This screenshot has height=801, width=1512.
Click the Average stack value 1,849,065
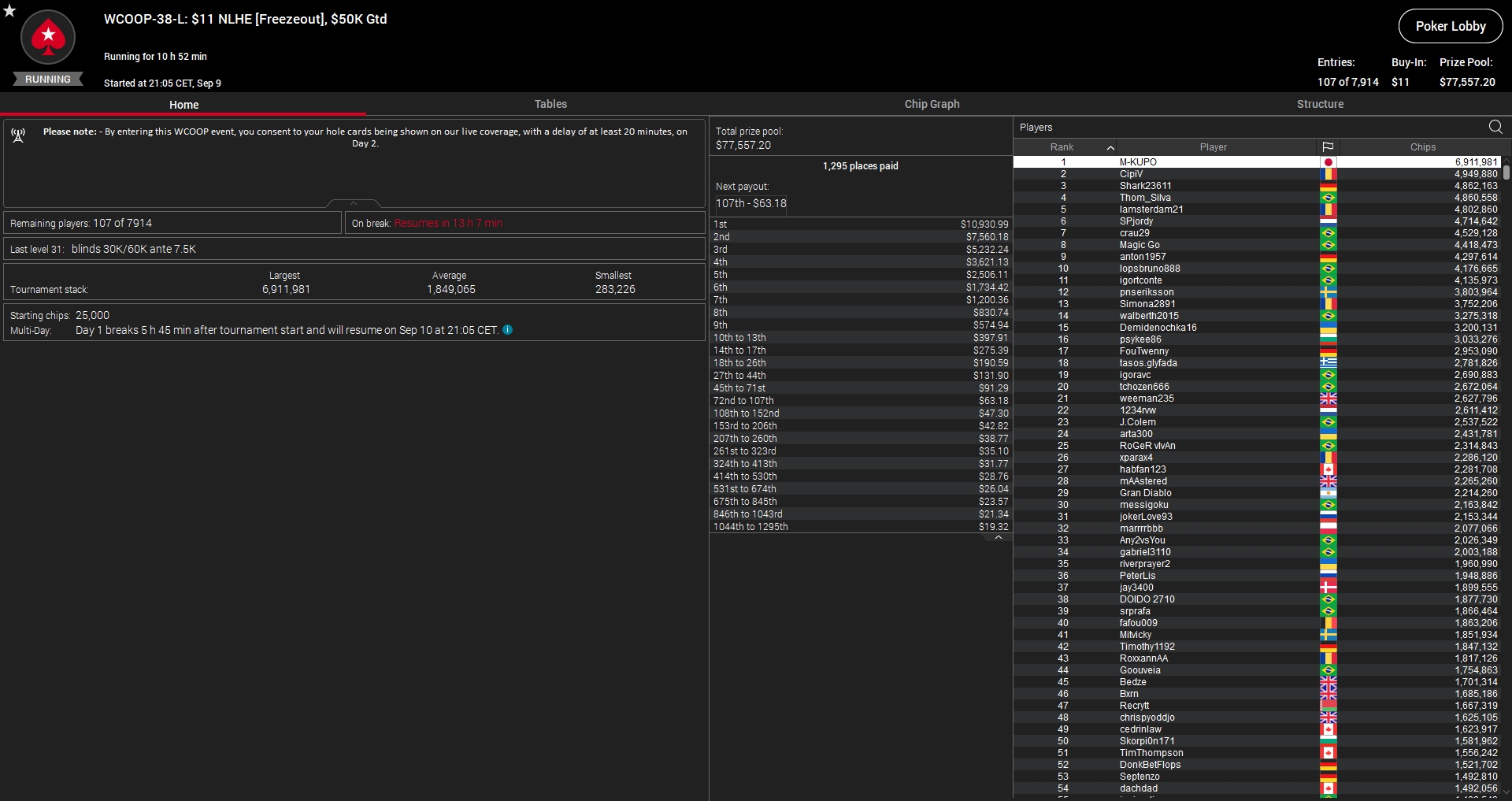coord(451,289)
